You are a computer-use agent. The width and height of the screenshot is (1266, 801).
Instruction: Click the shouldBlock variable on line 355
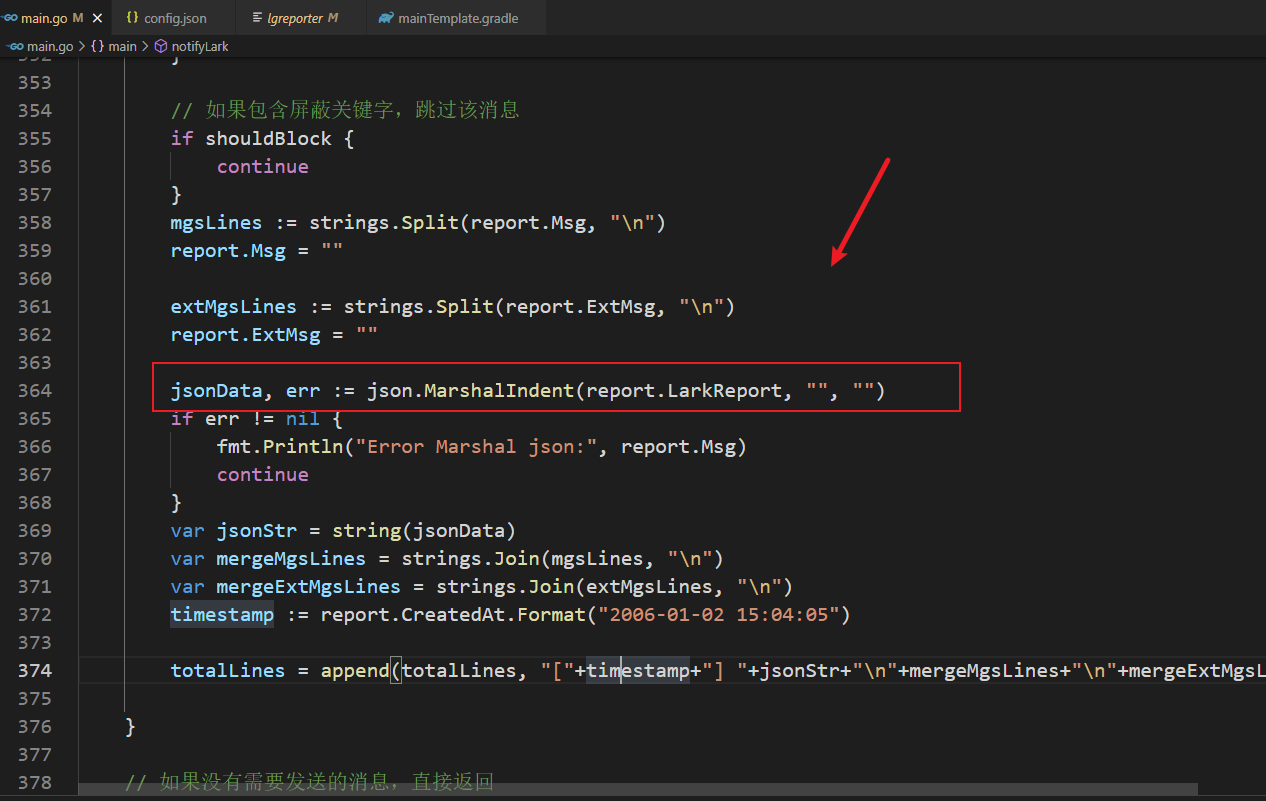(x=268, y=138)
